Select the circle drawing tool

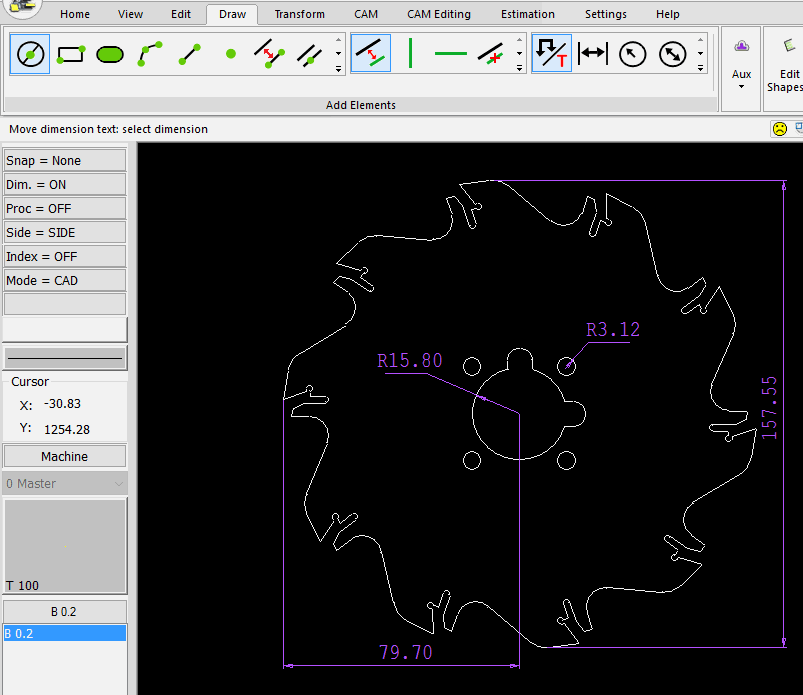click(x=30, y=53)
